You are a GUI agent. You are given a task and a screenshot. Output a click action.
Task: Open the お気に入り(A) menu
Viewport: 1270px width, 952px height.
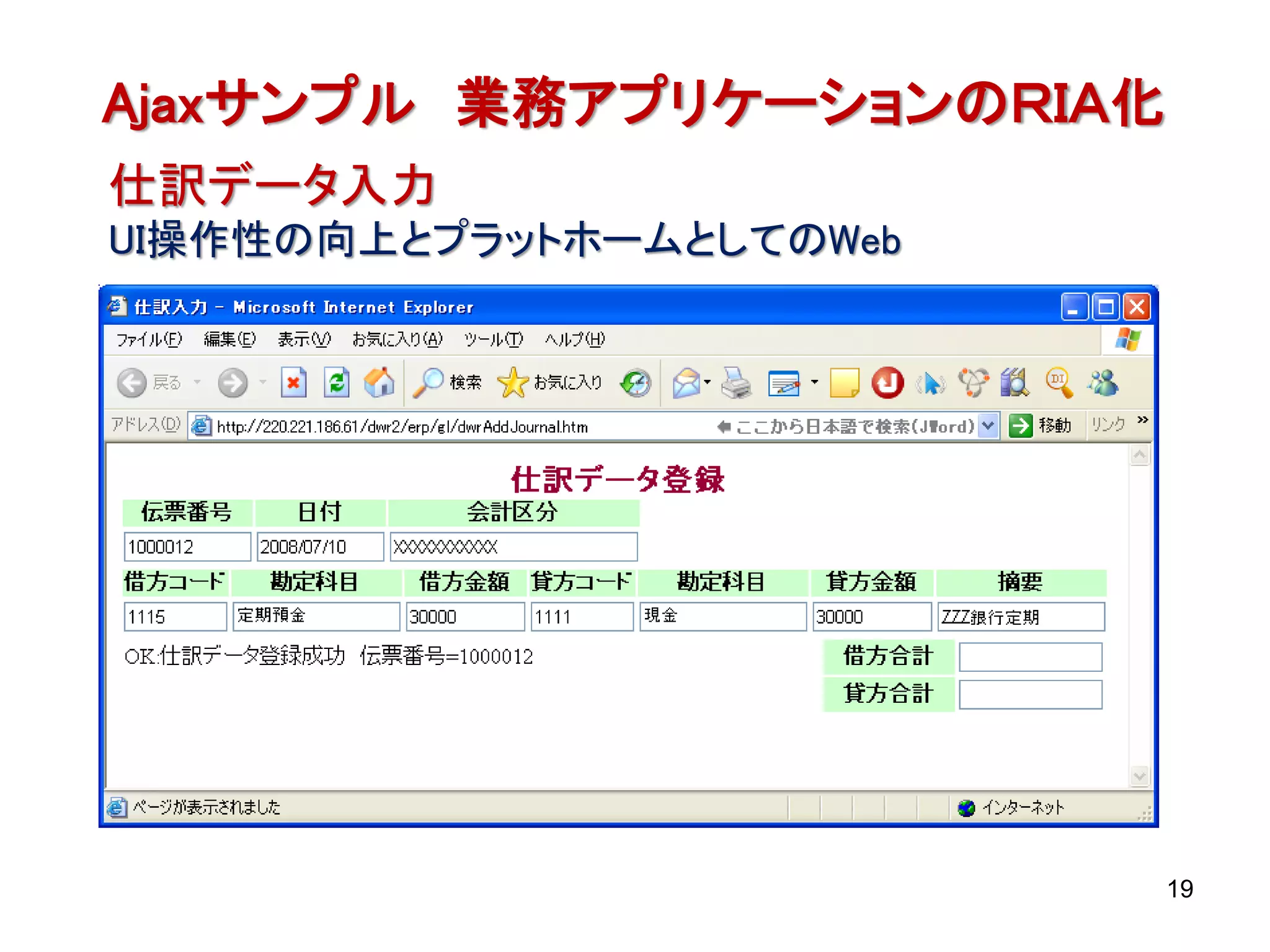(397, 340)
